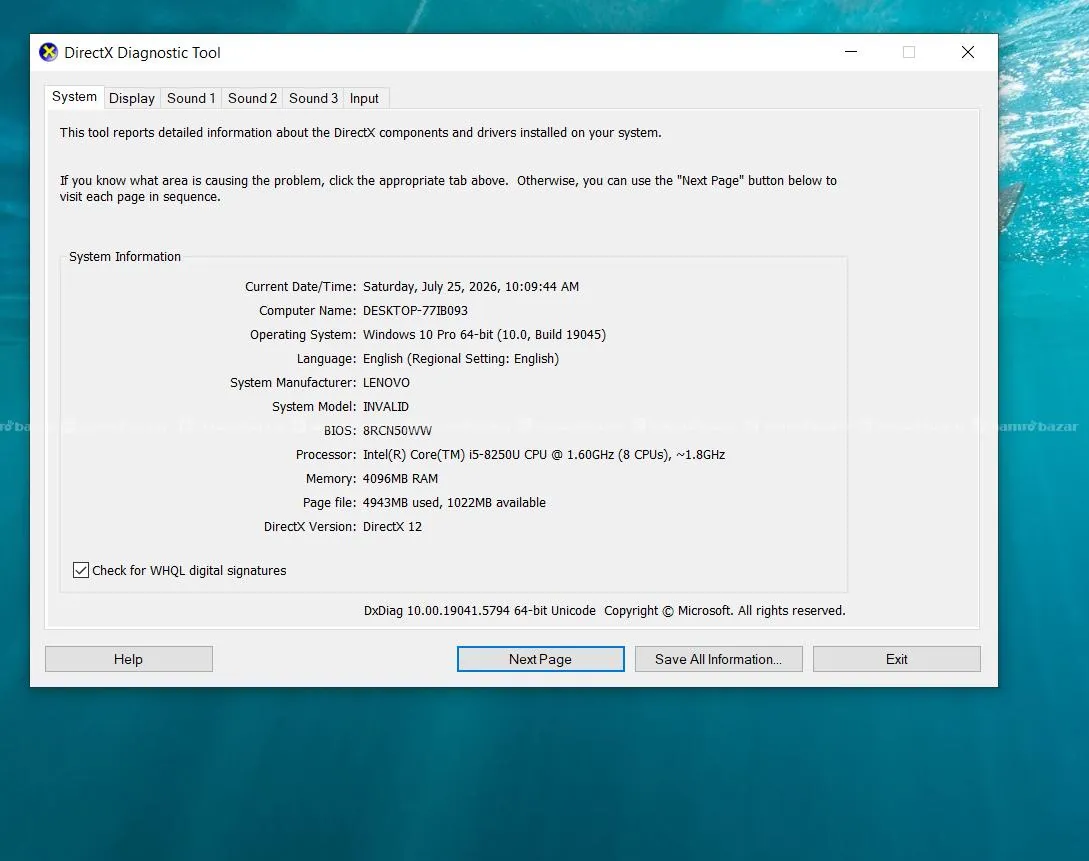Click the Next Page button
The width and height of the screenshot is (1089, 861).
point(540,659)
